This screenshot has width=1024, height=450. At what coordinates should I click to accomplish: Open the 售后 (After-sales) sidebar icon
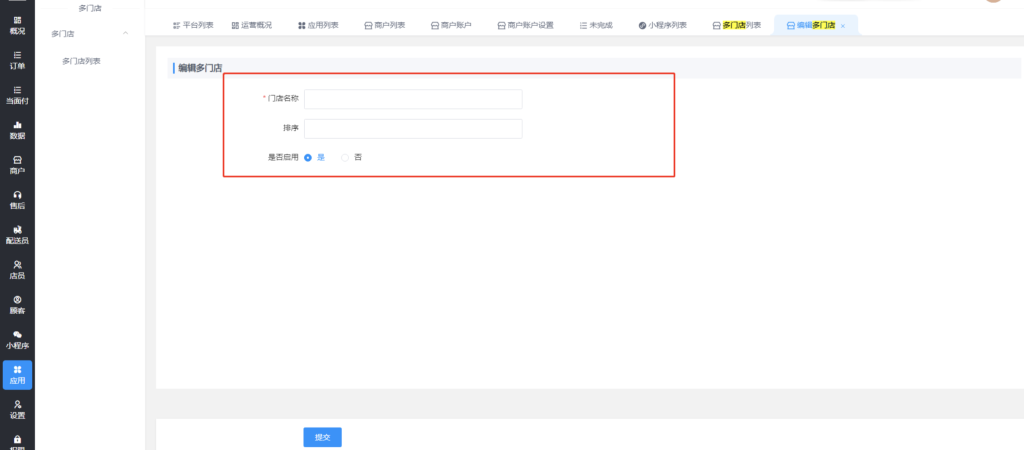(17, 199)
